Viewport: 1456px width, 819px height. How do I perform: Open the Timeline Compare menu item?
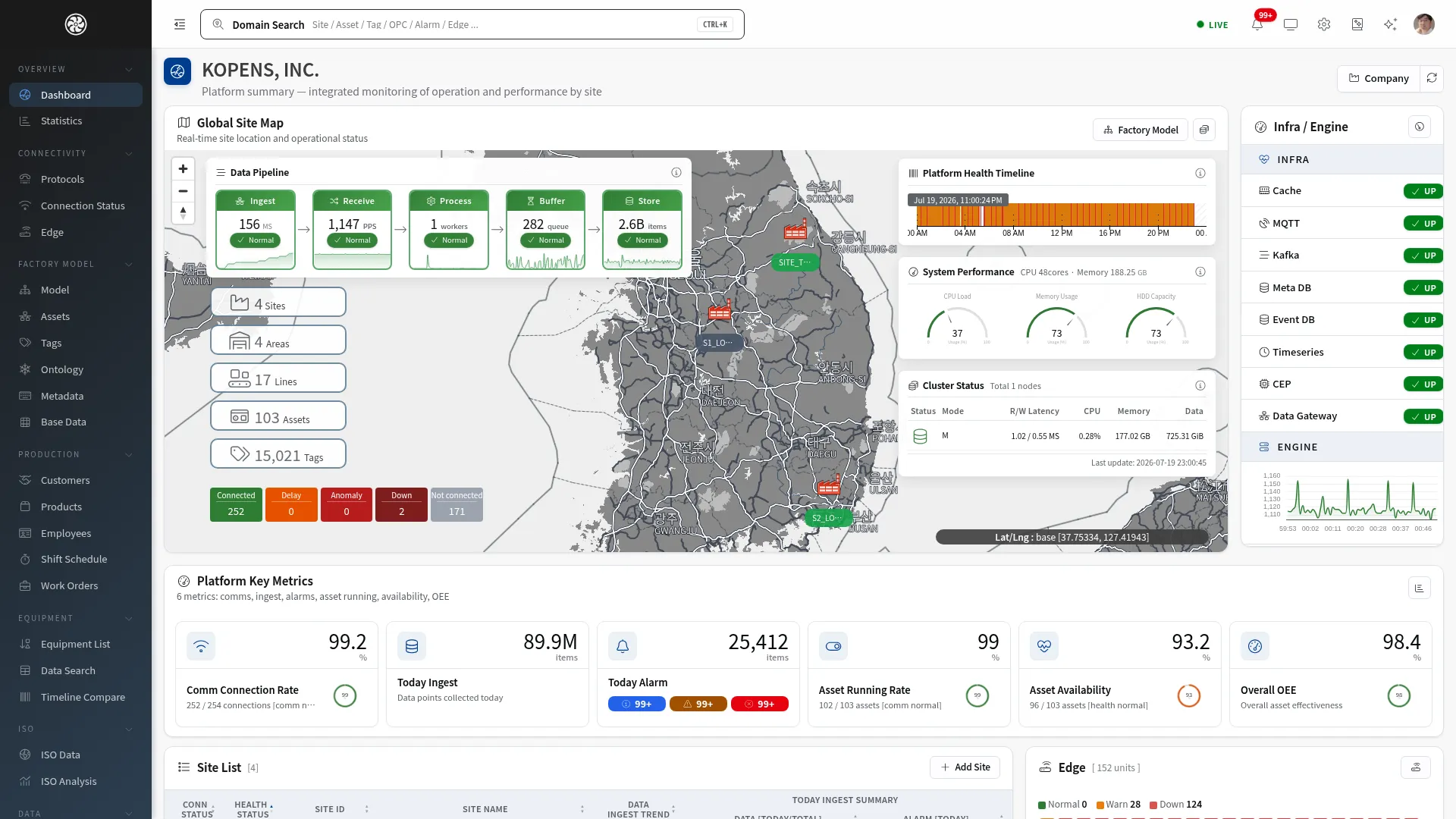click(x=76, y=697)
